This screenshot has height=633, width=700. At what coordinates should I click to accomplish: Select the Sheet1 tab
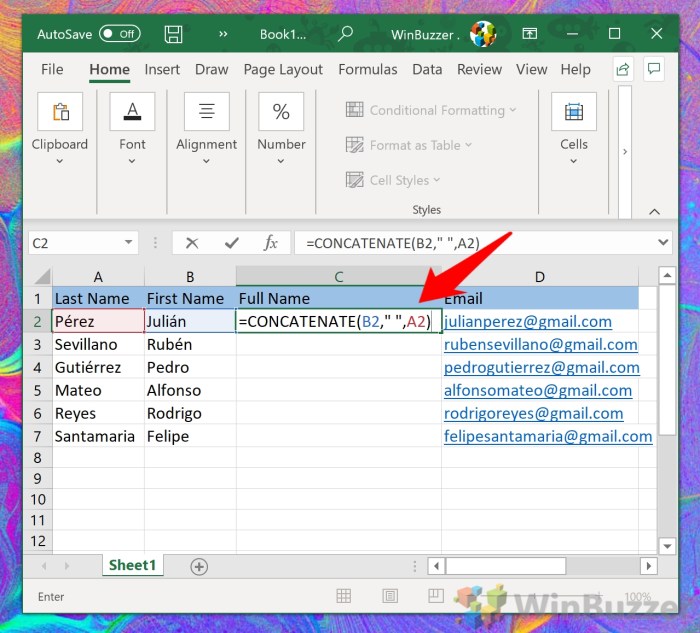133,565
